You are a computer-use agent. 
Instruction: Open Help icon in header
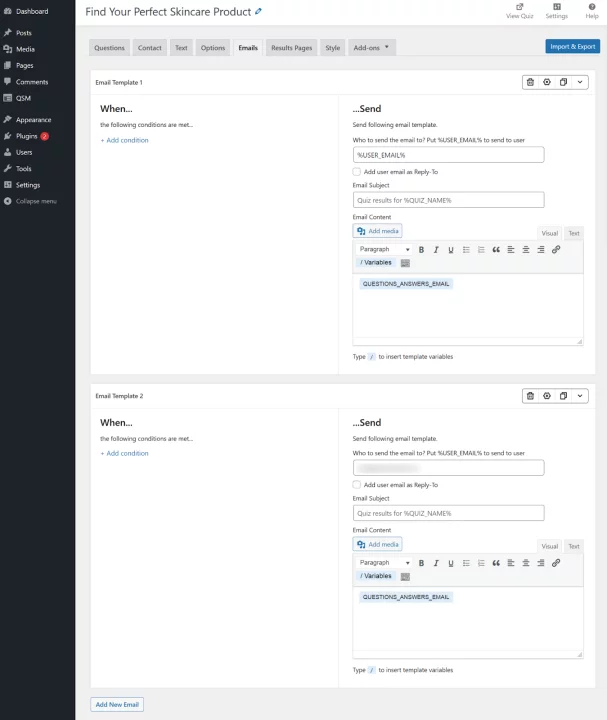[x=592, y=6]
